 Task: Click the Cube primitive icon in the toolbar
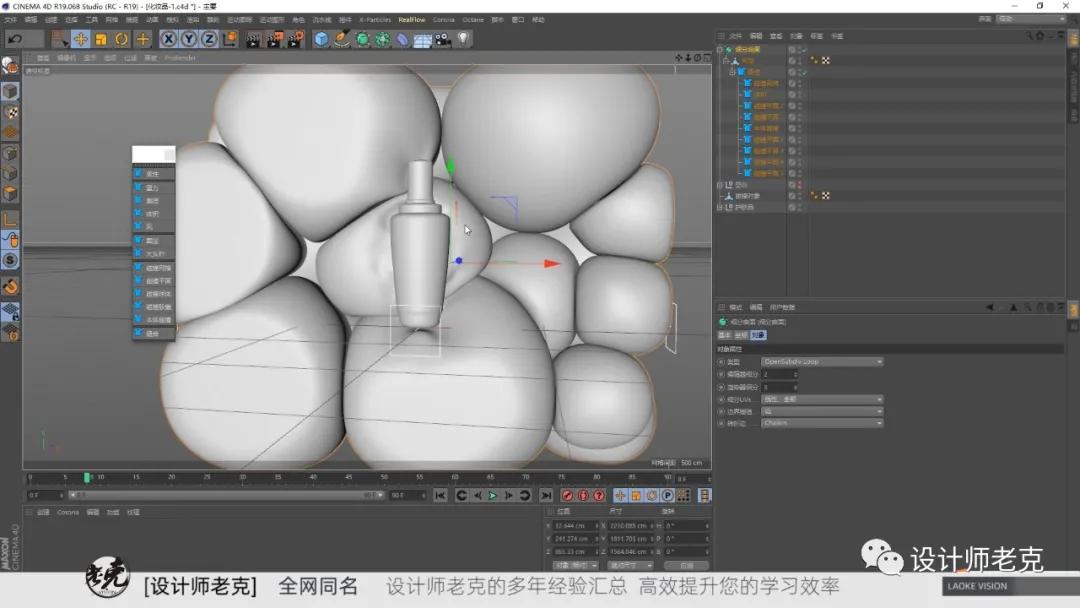pos(321,39)
